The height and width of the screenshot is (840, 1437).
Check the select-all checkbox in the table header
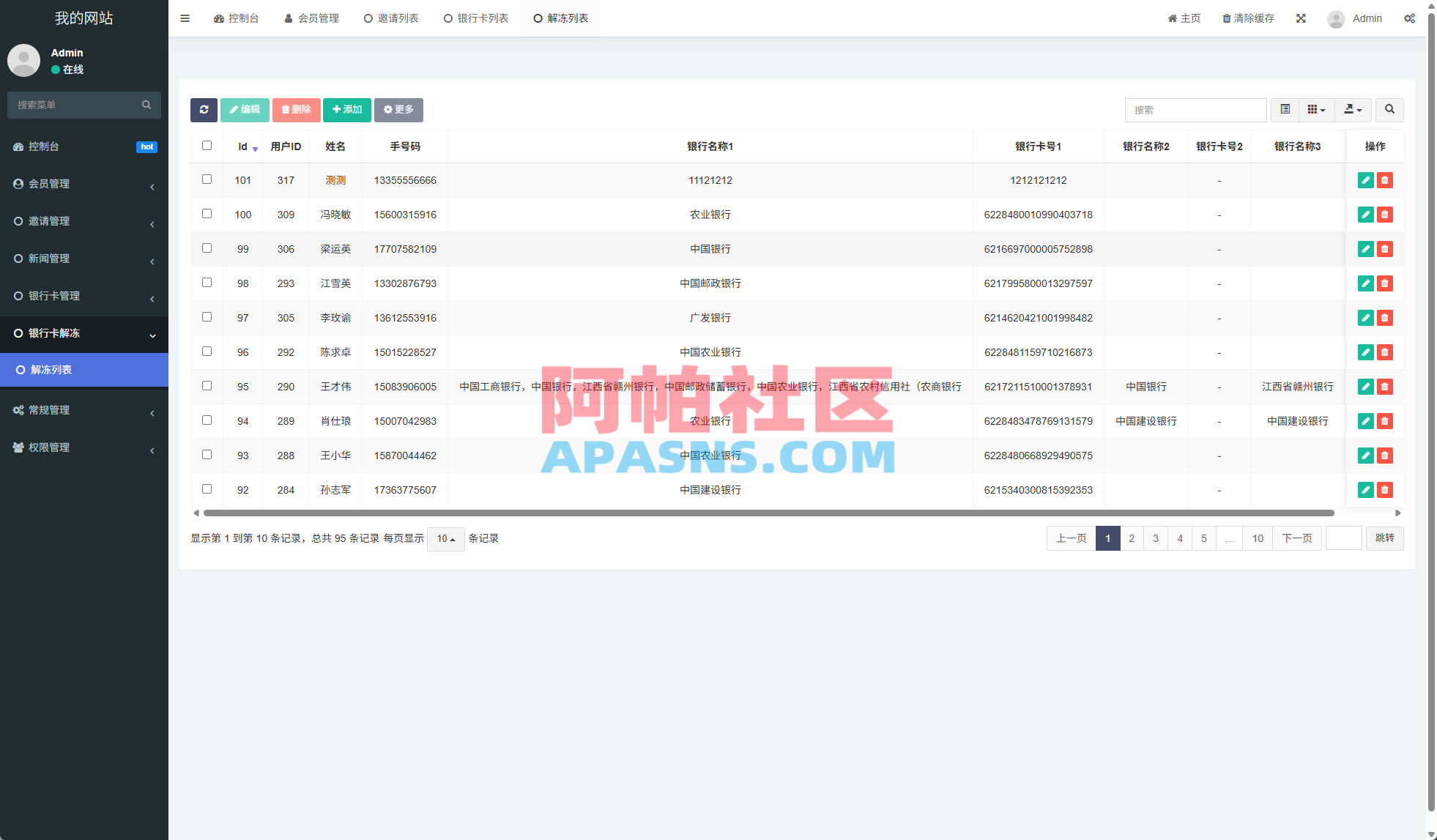coord(207,145)
